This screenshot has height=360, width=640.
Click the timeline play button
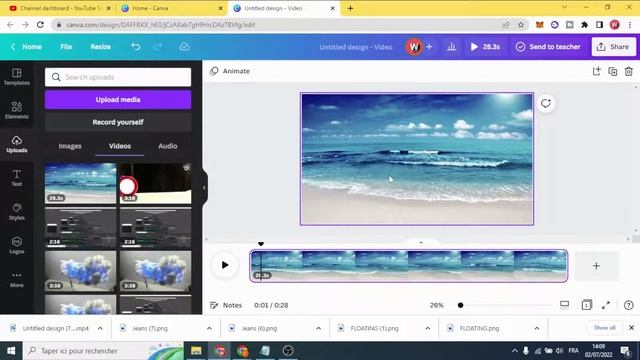pos(224,265)
